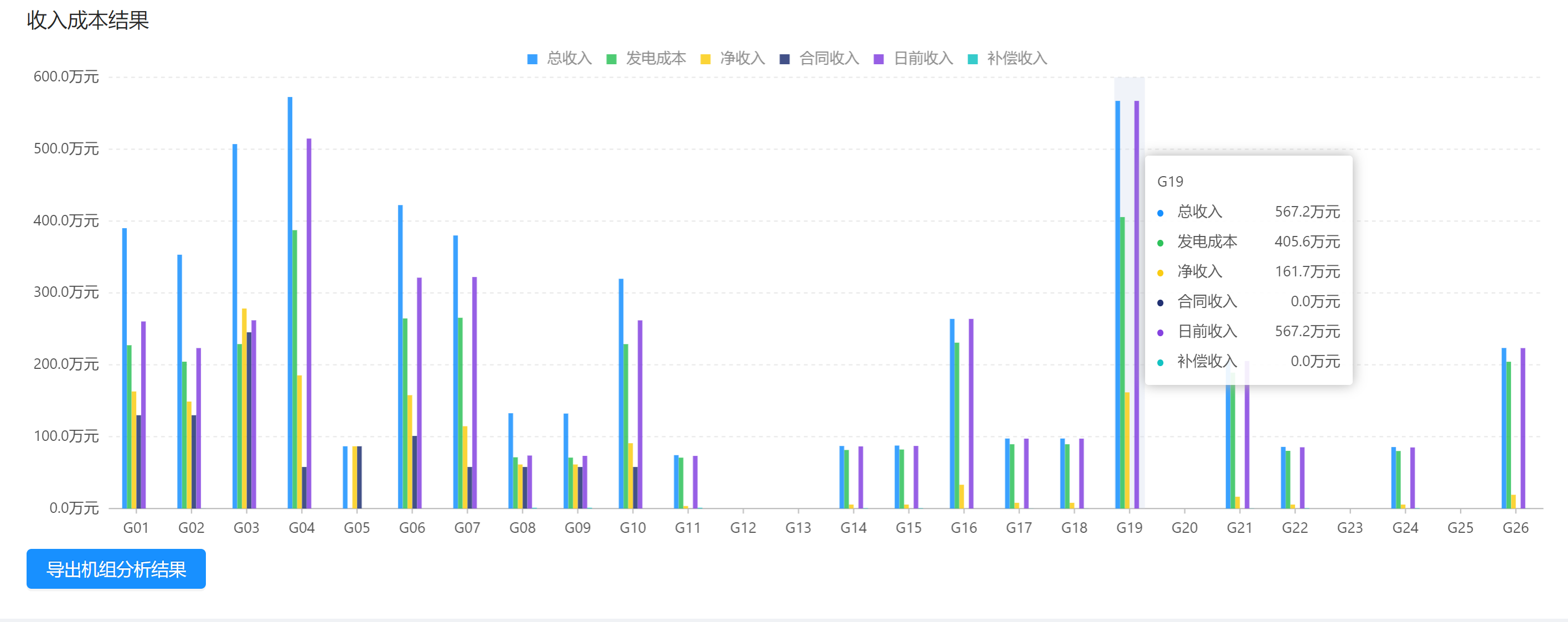Viewport: 1568px width, 622px height.
Task: Click the G11 x-axis label
Action: [x=688, y=528]
